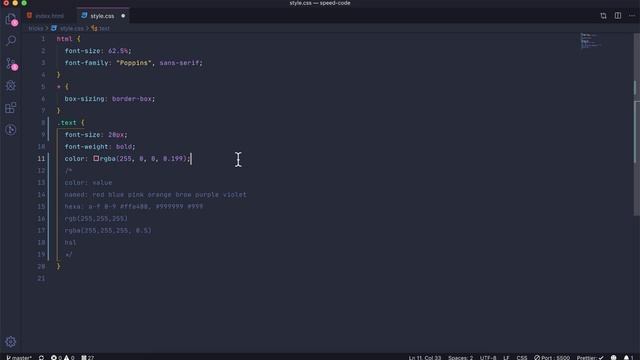The width and height of the screenshot is (640, 360).
Task: Click the tricks folder in the breadcrumb
Action: tap(36, 29)
